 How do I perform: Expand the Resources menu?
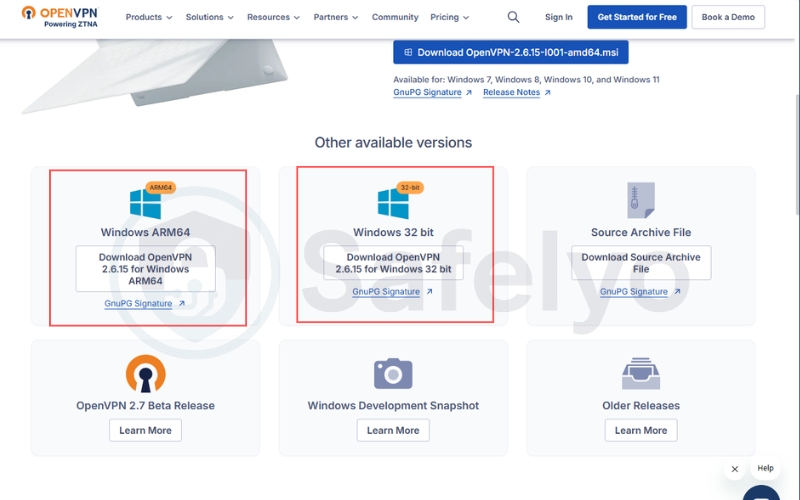point(273,17)
